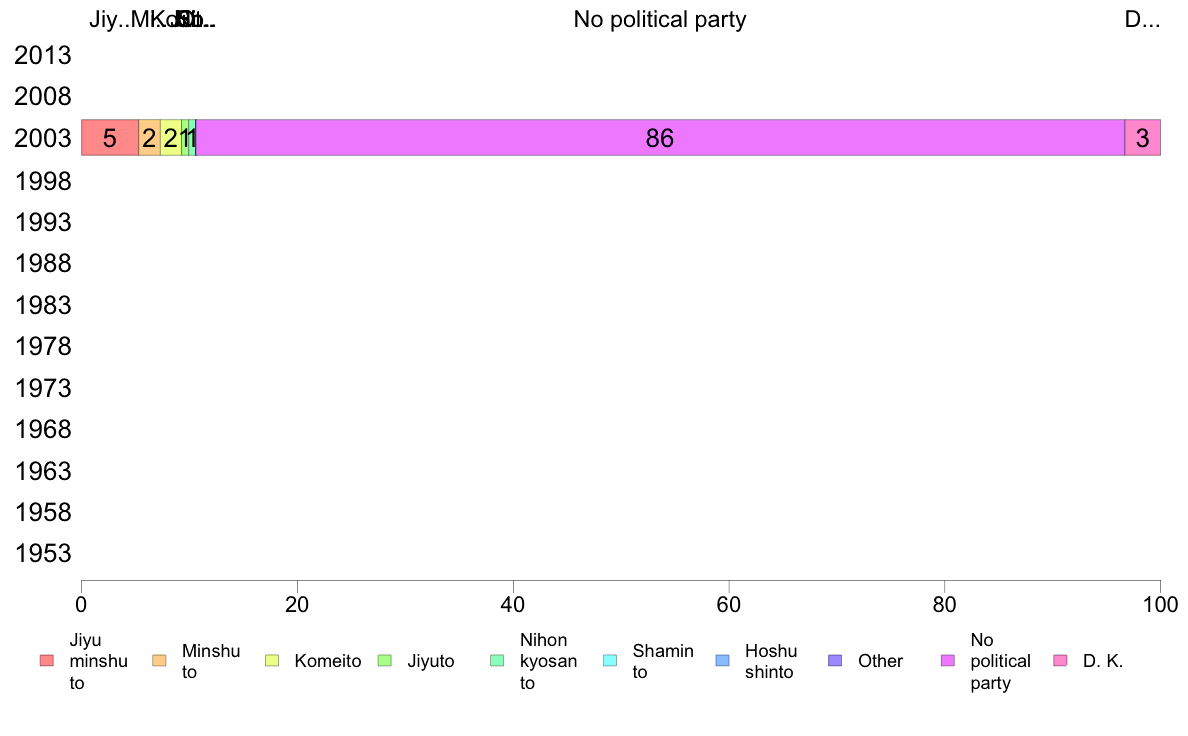Select the 2003 year label
The width and height of the screenshot is (1188, 736).
[x=43, y=139]
